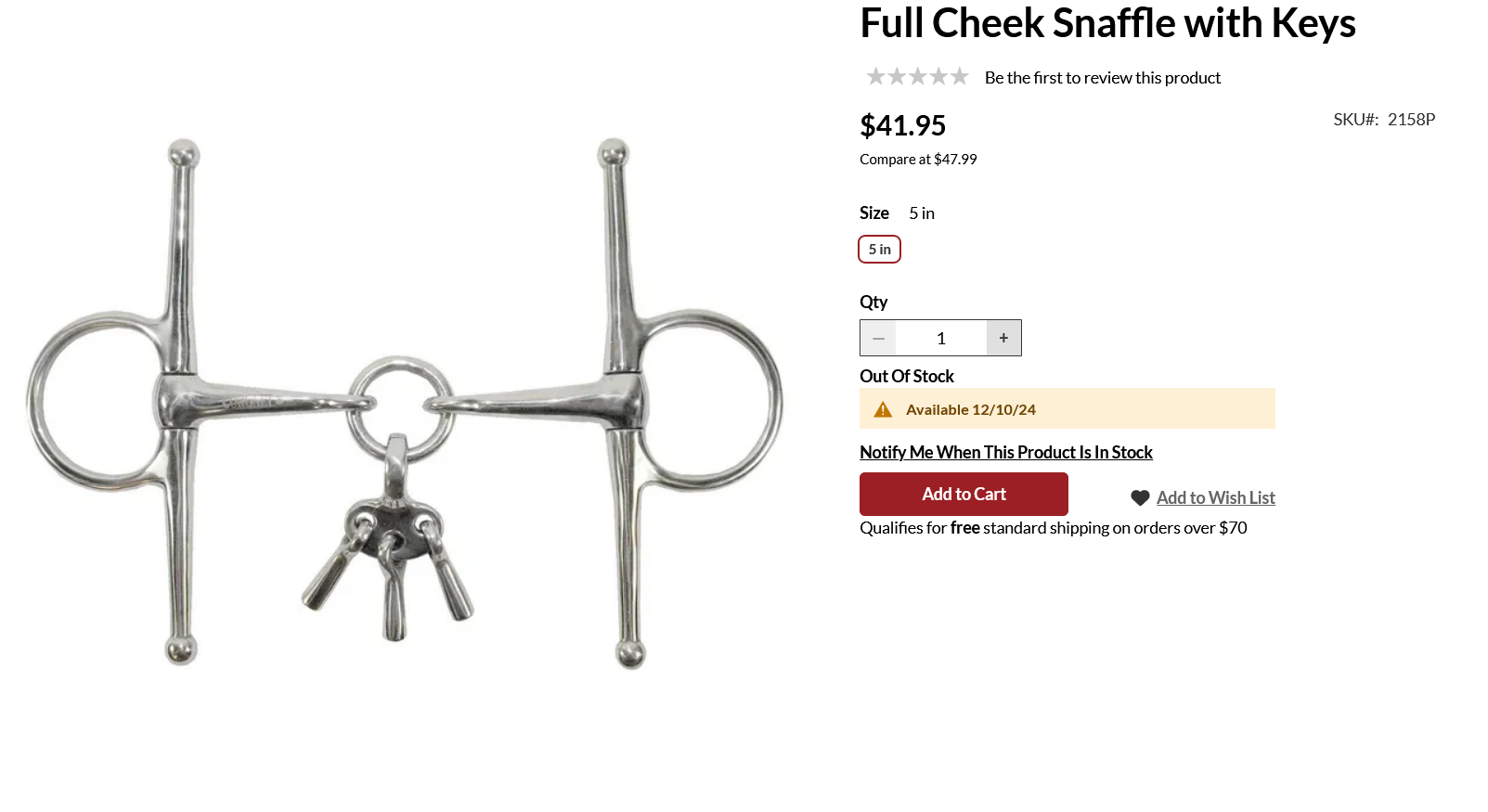Open the full cheek snaffle product image
Viewport: 1488px width, 812px height.
tap(405, 403)
